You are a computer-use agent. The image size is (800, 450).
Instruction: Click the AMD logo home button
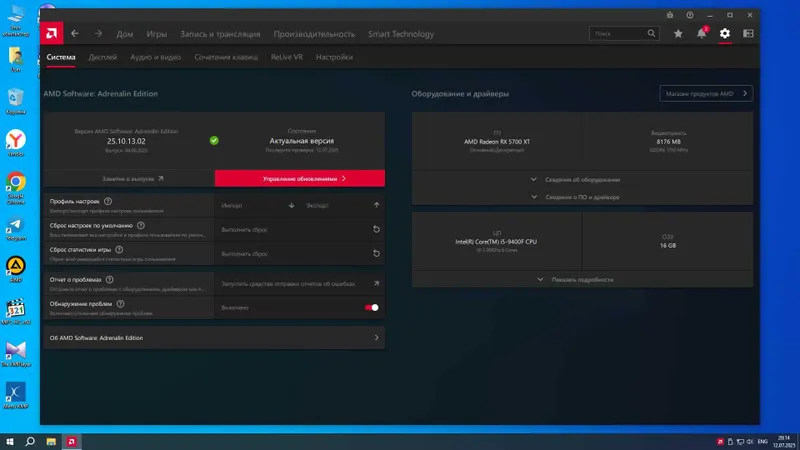(52, 34)
